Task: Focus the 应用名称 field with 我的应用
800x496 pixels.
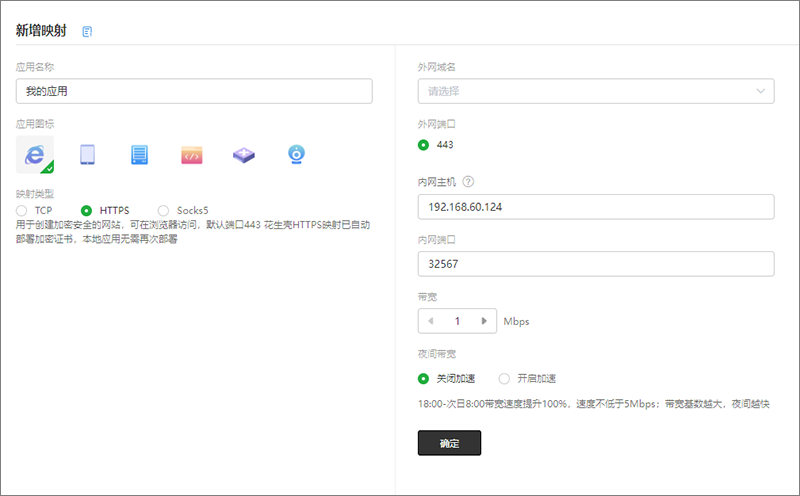Action: click(x=194, y=91)
